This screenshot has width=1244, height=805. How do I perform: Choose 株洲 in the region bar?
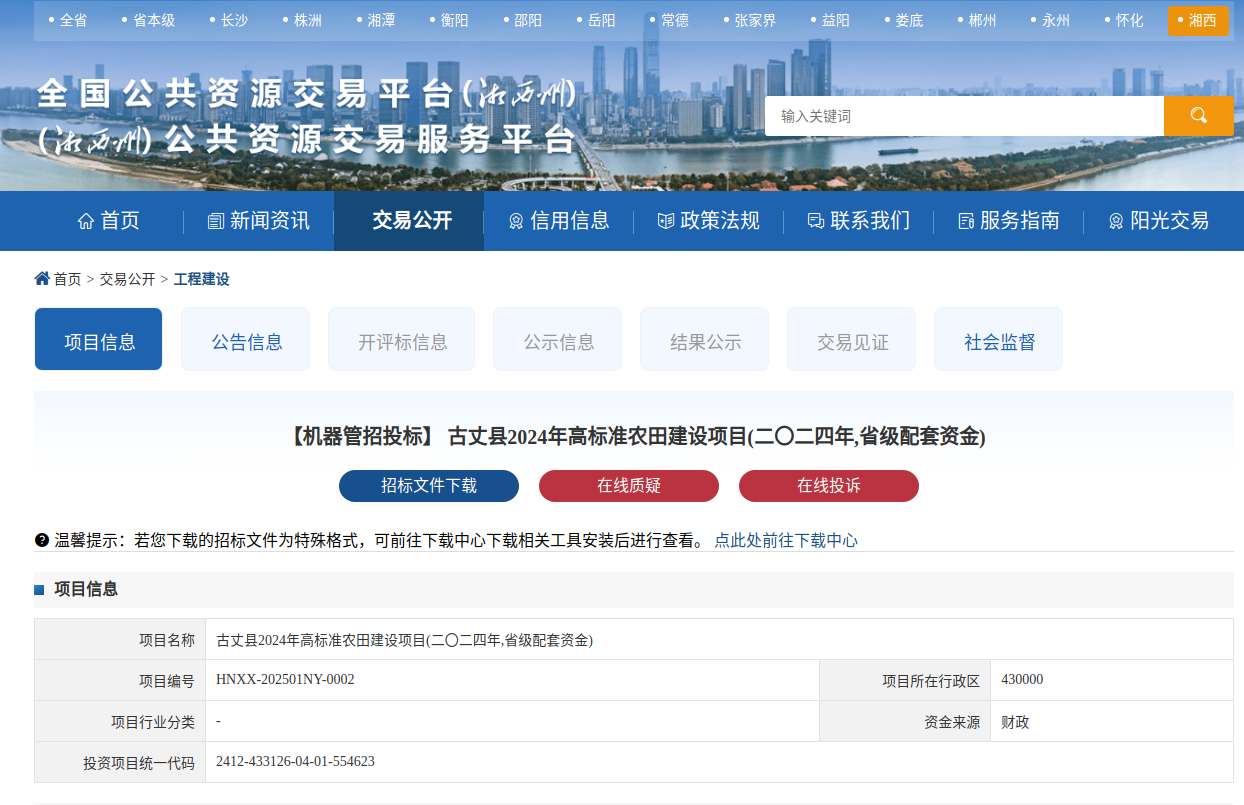(x=308, y=20)
